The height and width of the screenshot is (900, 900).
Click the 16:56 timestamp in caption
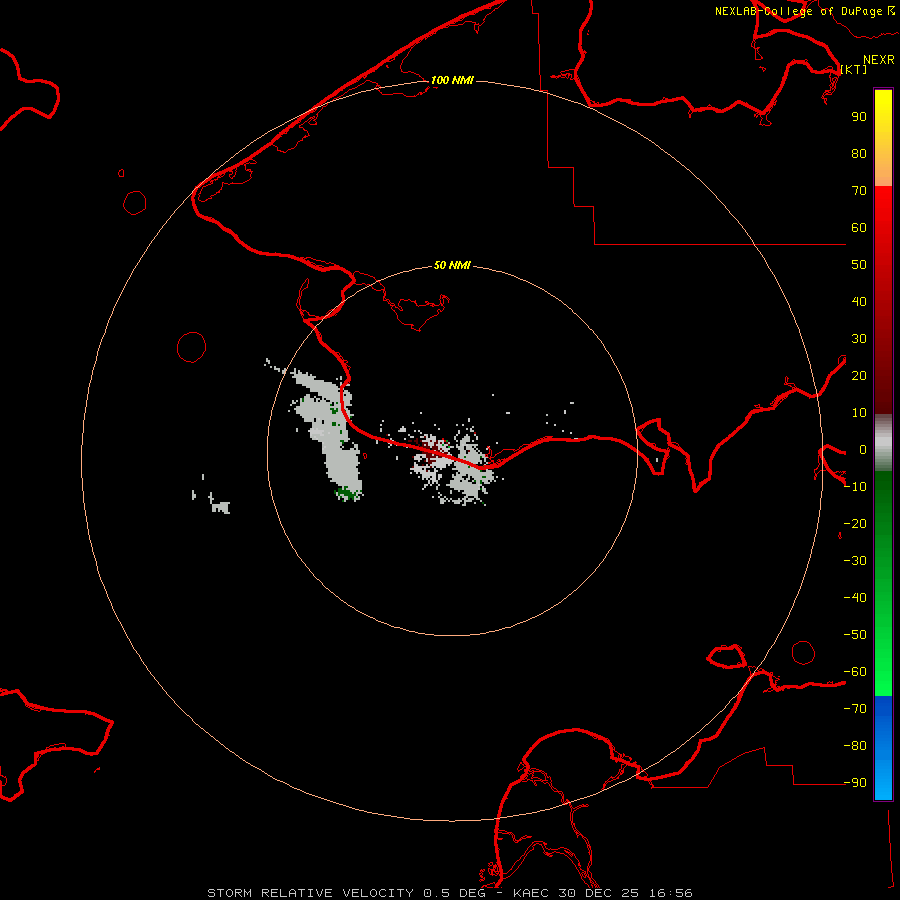click(x=670, y=893)
